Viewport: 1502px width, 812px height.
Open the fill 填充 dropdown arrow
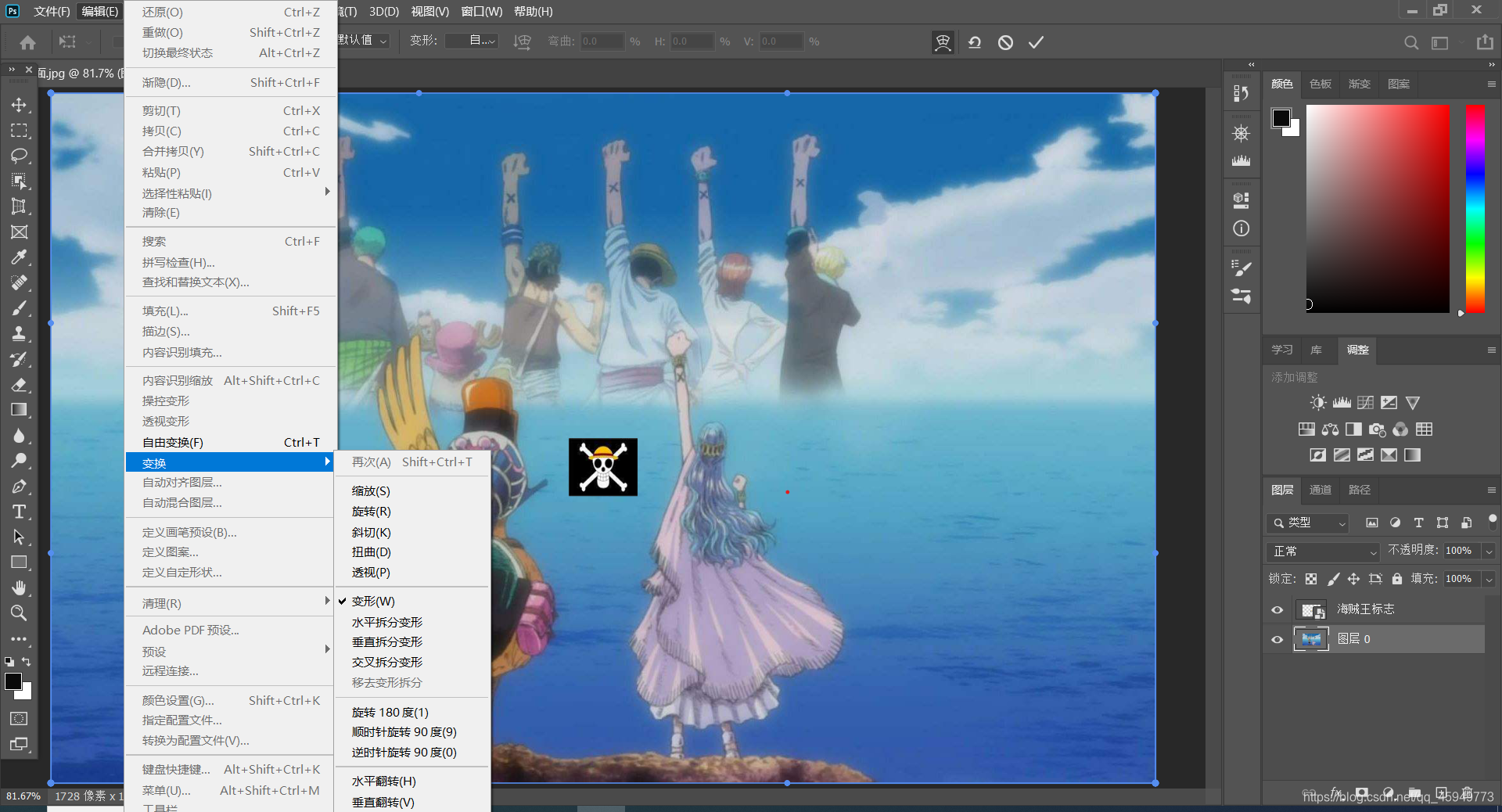[1489, 580]
